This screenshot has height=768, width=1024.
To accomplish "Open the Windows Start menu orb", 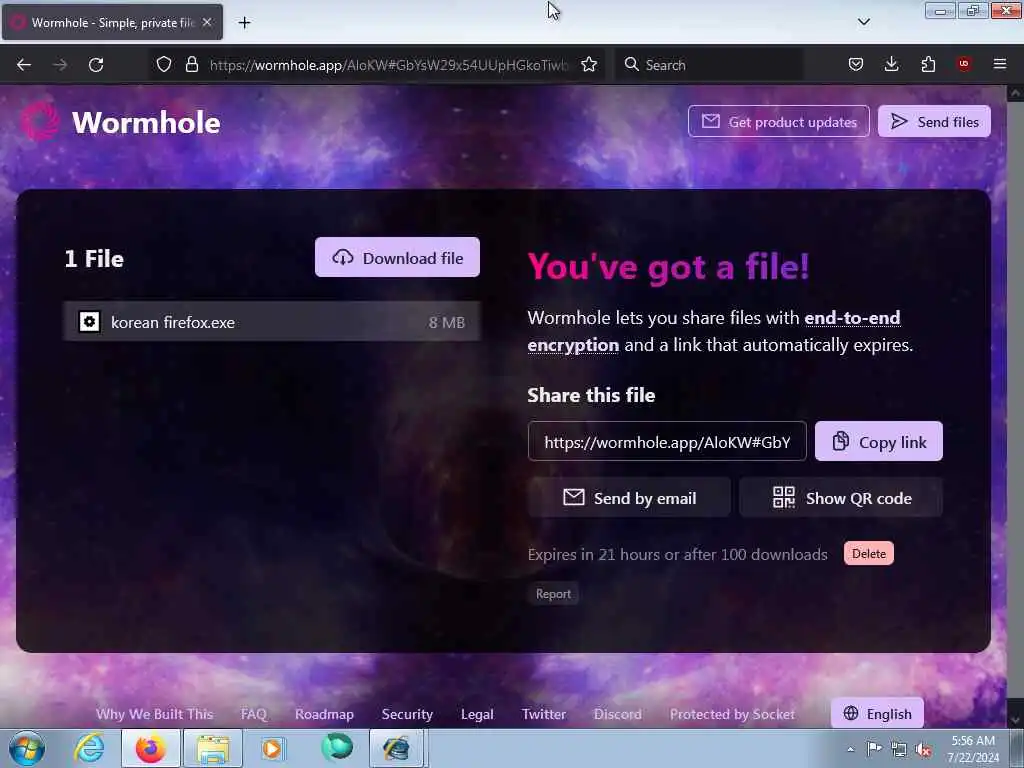I will (27, 748).
